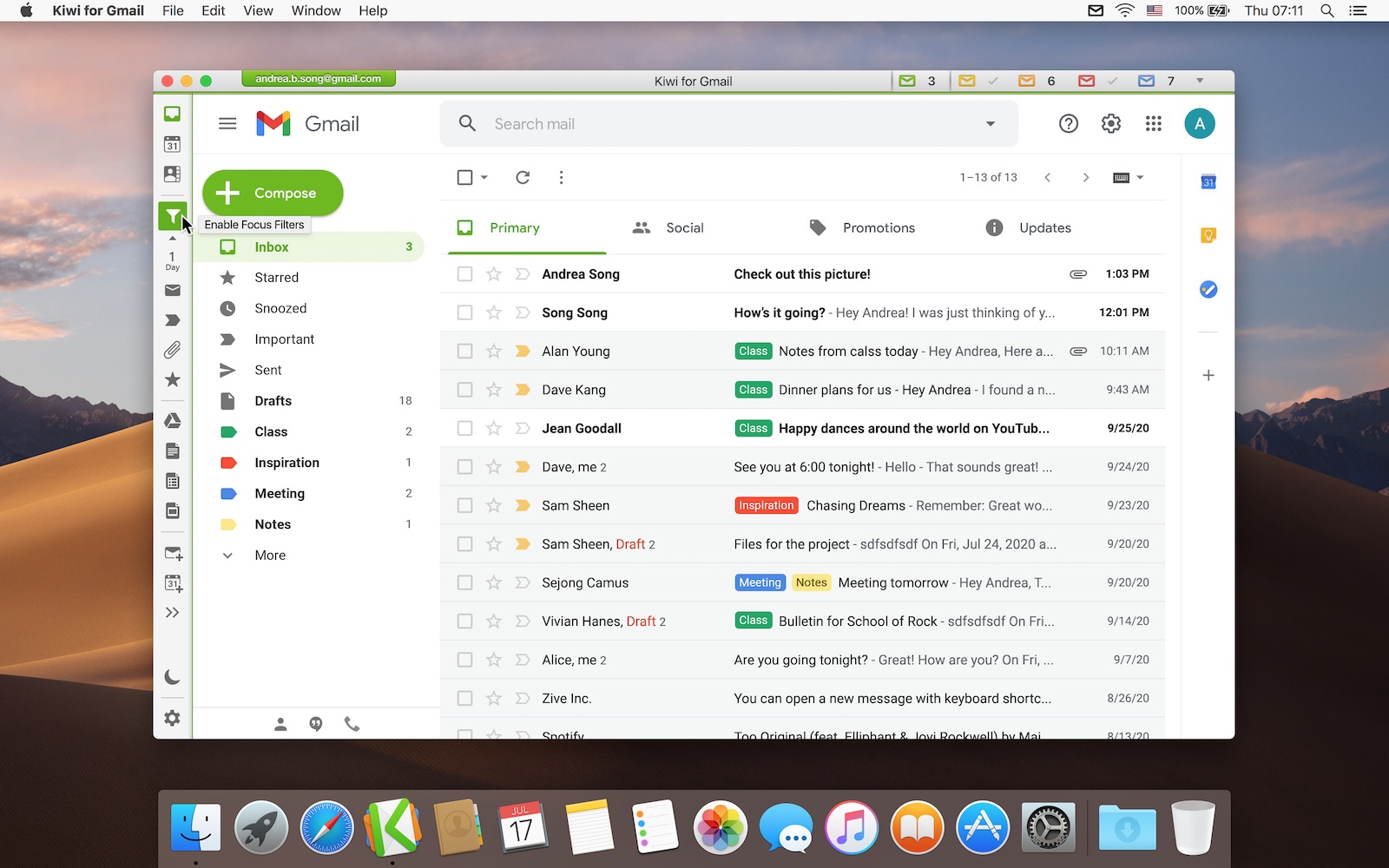This screenshot has width=1389, height=868.
Task: Open the Drafts folder
Action: (x=308, y=401)
